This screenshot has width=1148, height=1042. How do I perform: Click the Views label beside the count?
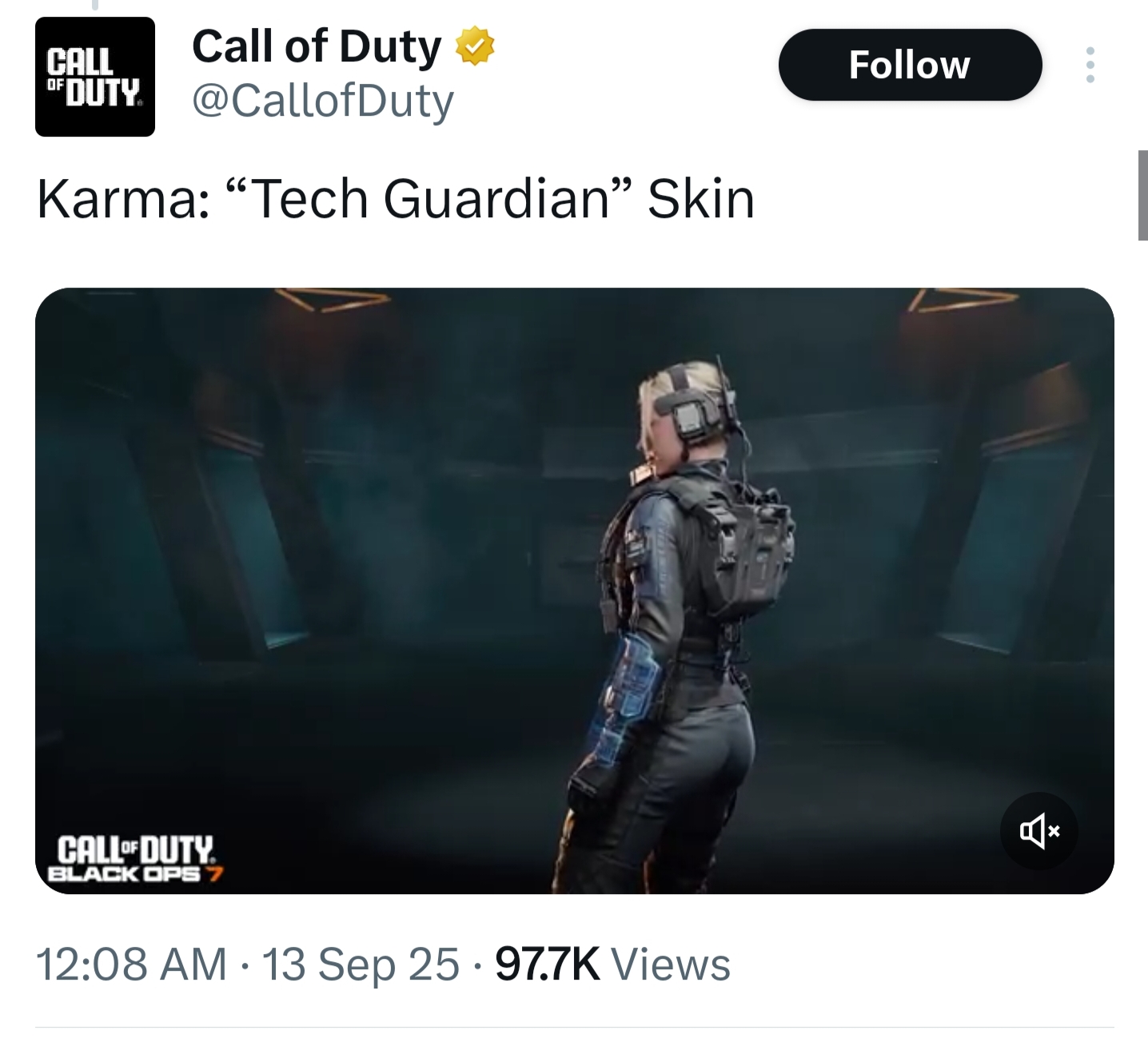(671, 964)
